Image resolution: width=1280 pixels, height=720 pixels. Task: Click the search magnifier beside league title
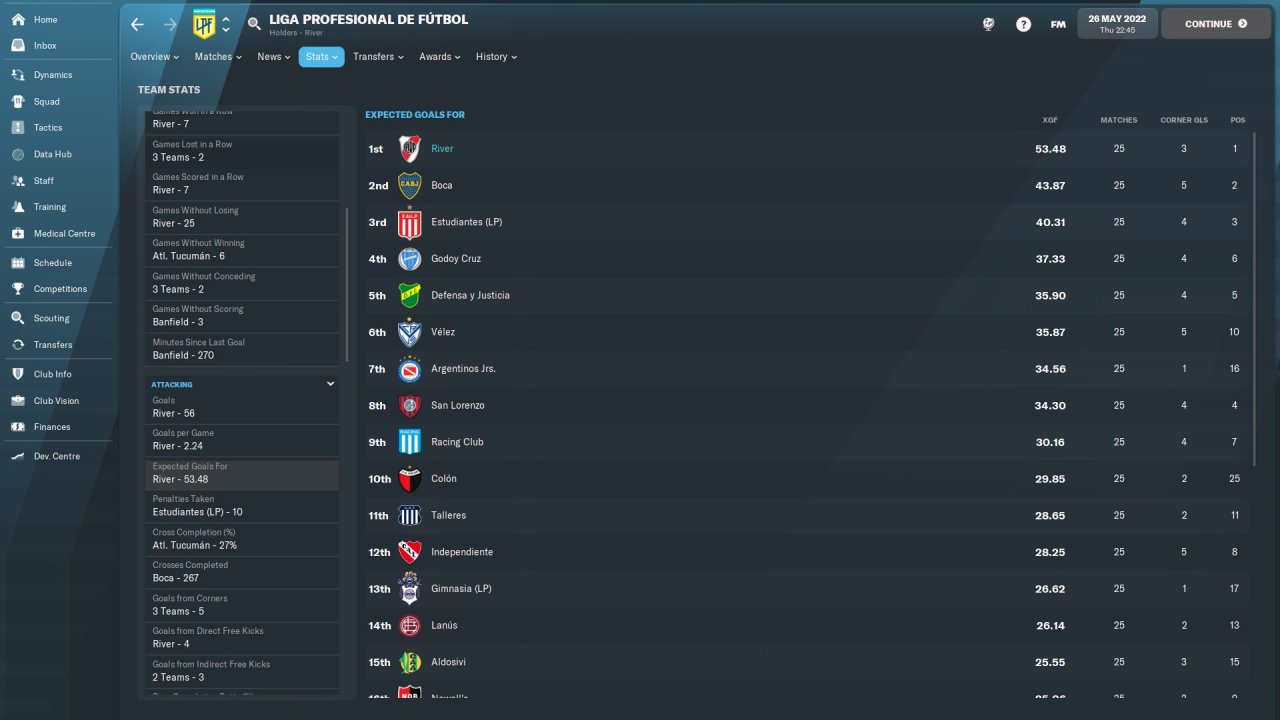pyautogui.click(x=254, y=24)
